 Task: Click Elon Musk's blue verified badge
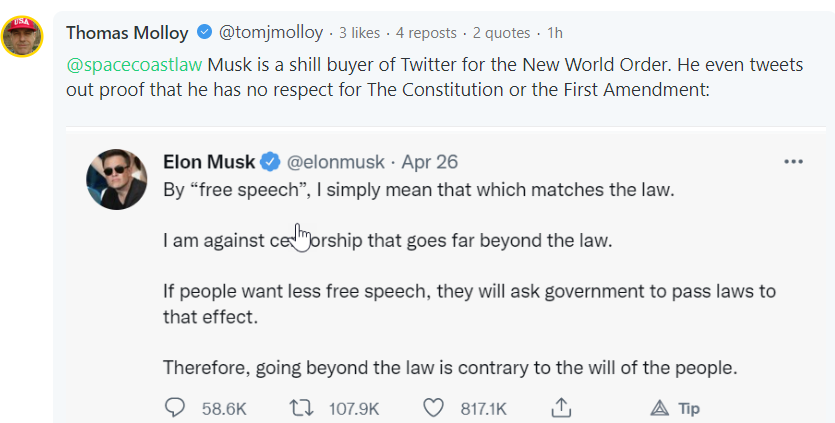coord(270,162)
